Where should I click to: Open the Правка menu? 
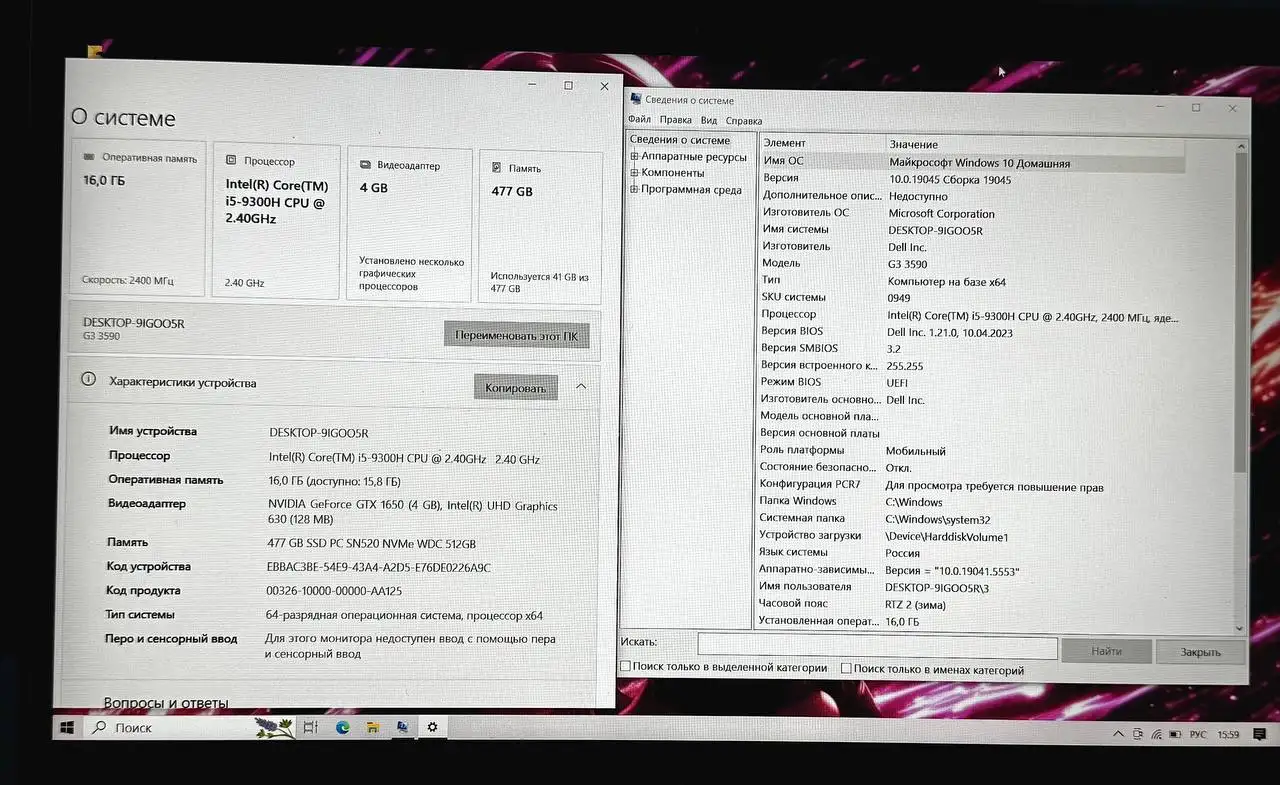pos(676,120)
